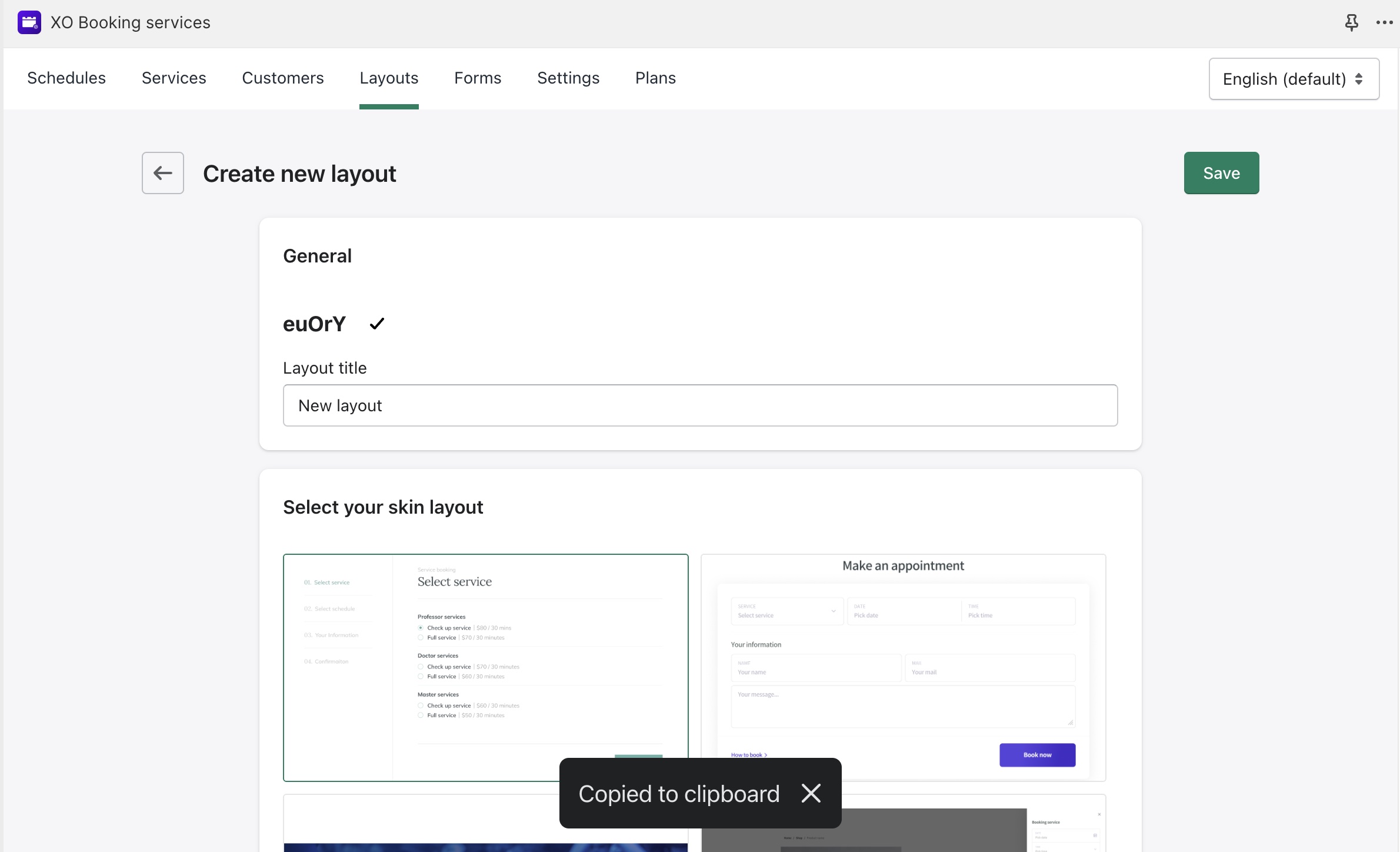Open the How to book link

pos(747,754)
